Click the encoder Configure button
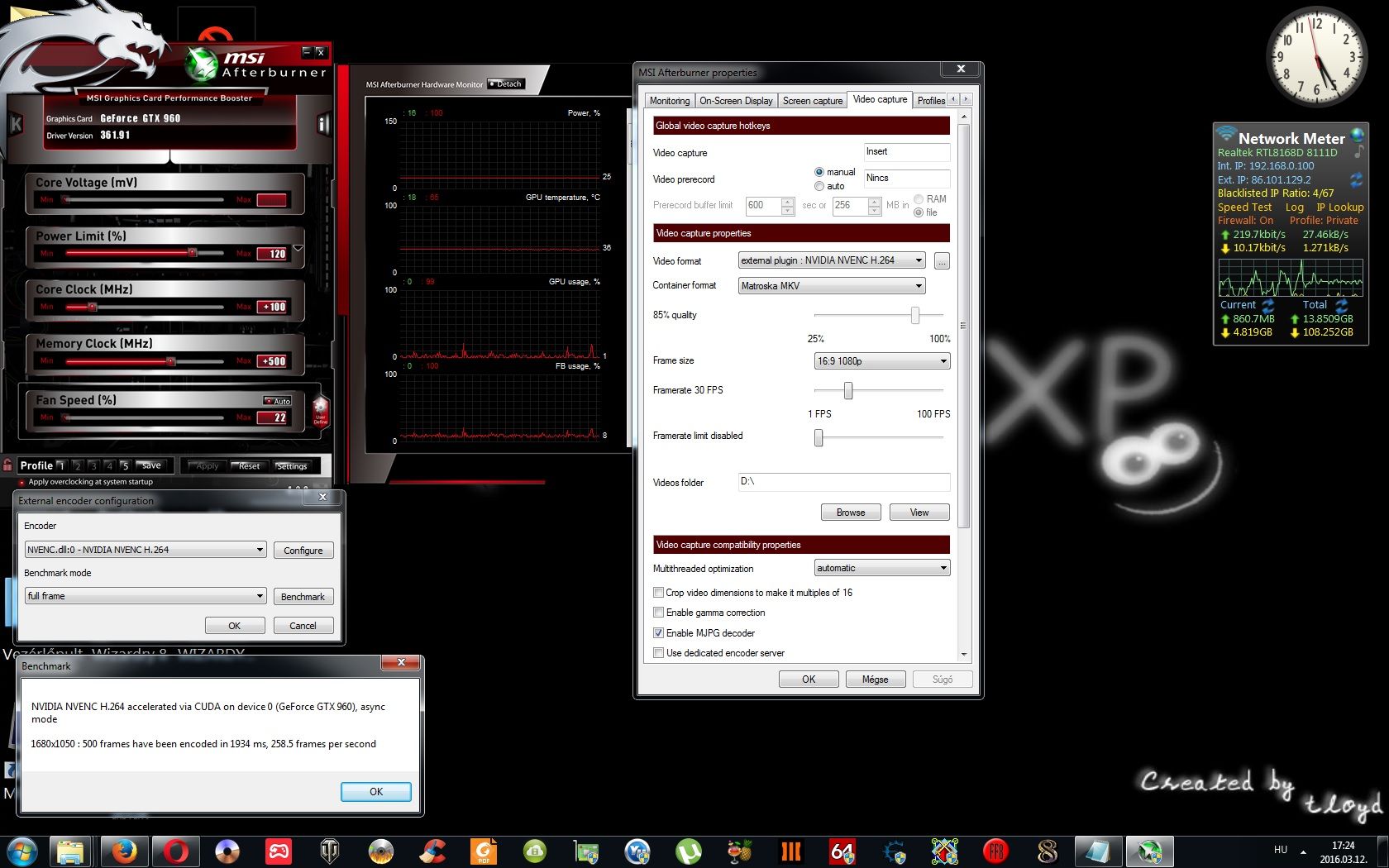 coord(303,551)
